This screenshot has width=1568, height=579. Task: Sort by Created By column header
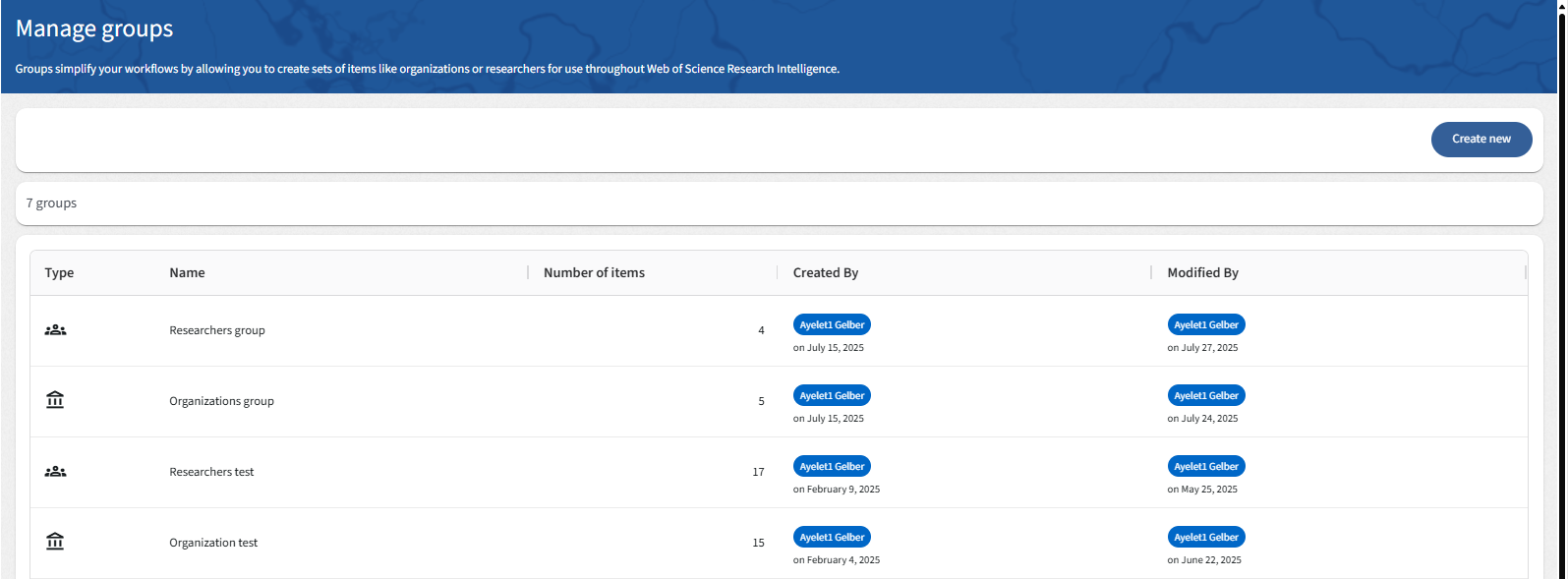coord(826,273)
